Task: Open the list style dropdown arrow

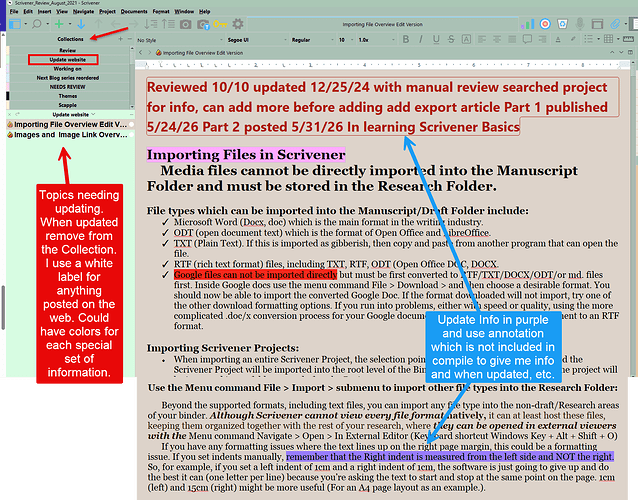Action: pyautogui.click(x=599, y=39)
